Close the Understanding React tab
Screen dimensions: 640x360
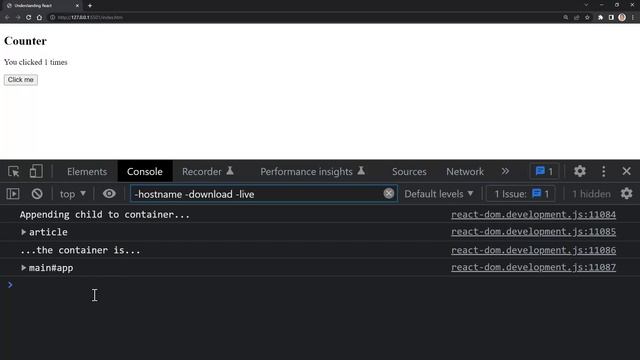[77, 6]
